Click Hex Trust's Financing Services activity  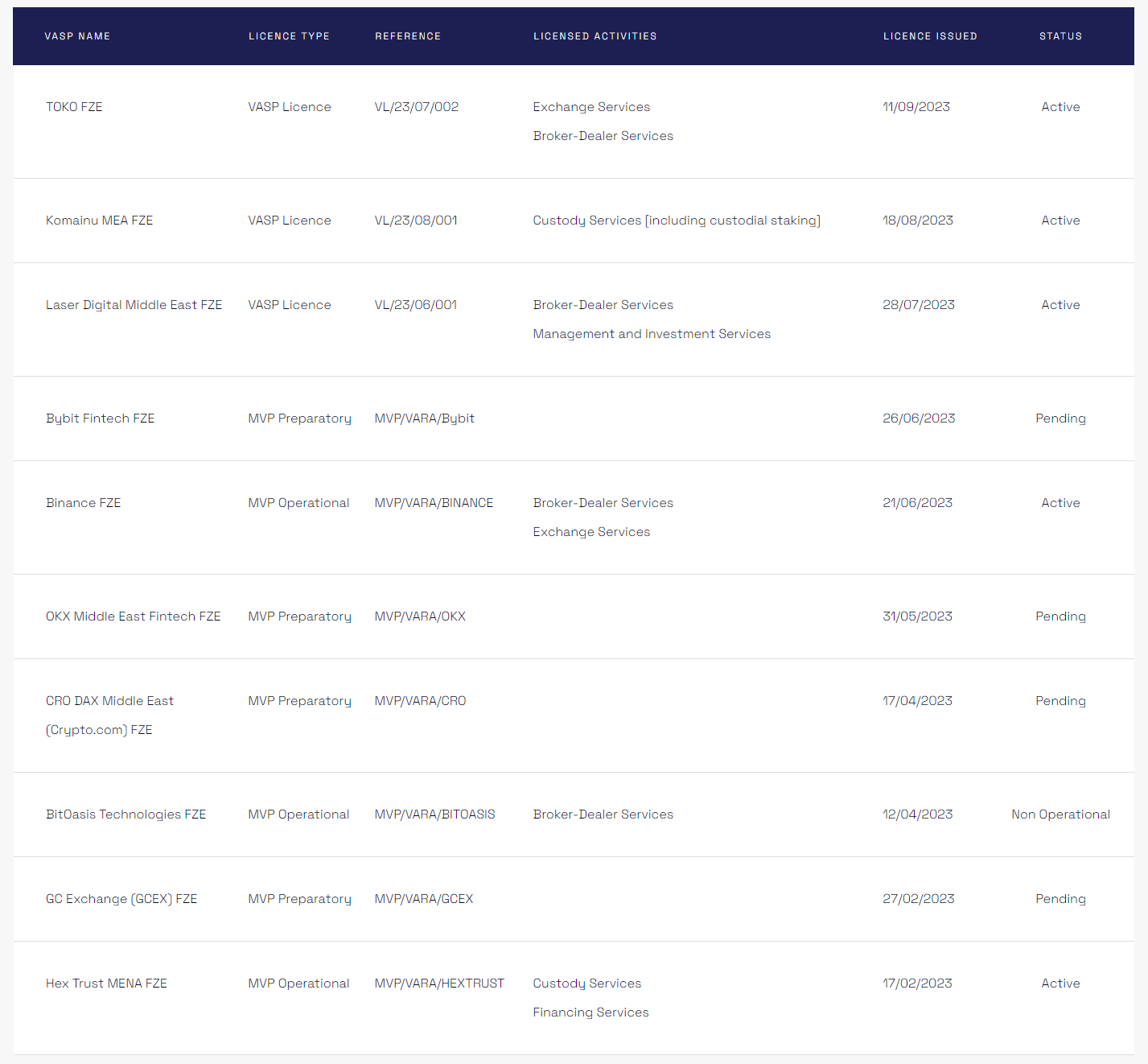(590, 1012)
